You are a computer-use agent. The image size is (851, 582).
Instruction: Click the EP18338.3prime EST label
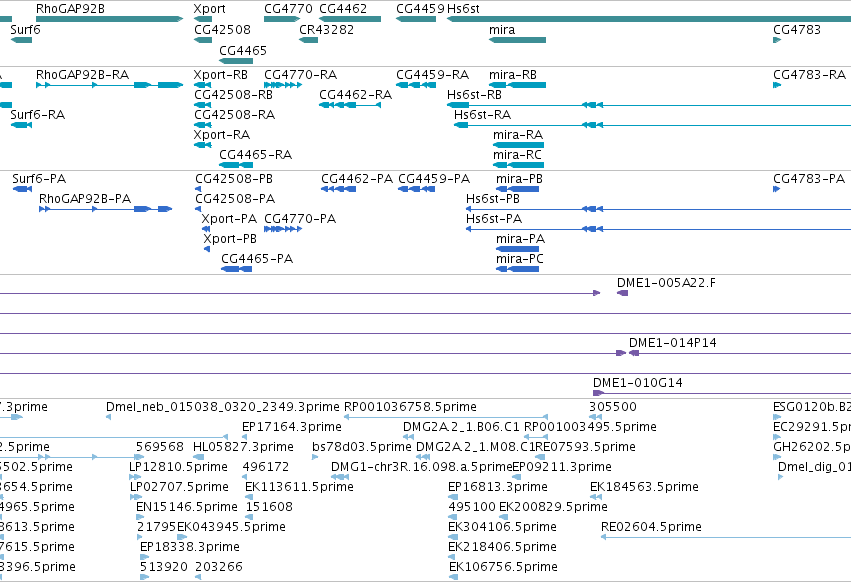190,547
